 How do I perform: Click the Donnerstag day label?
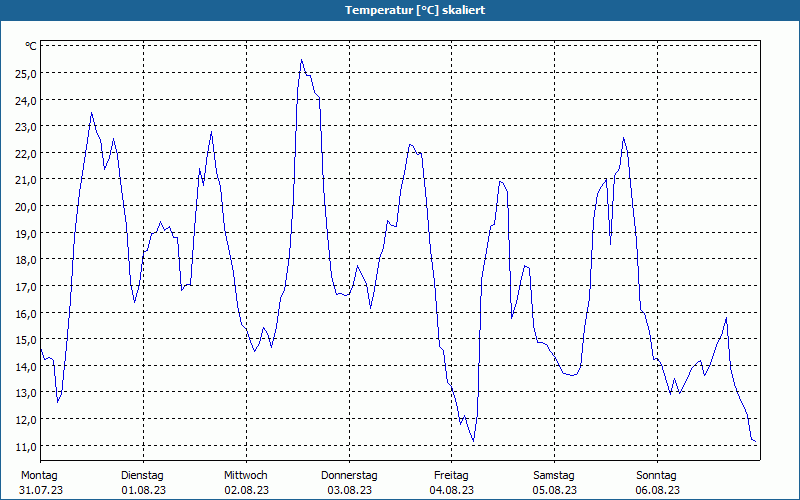349,476
